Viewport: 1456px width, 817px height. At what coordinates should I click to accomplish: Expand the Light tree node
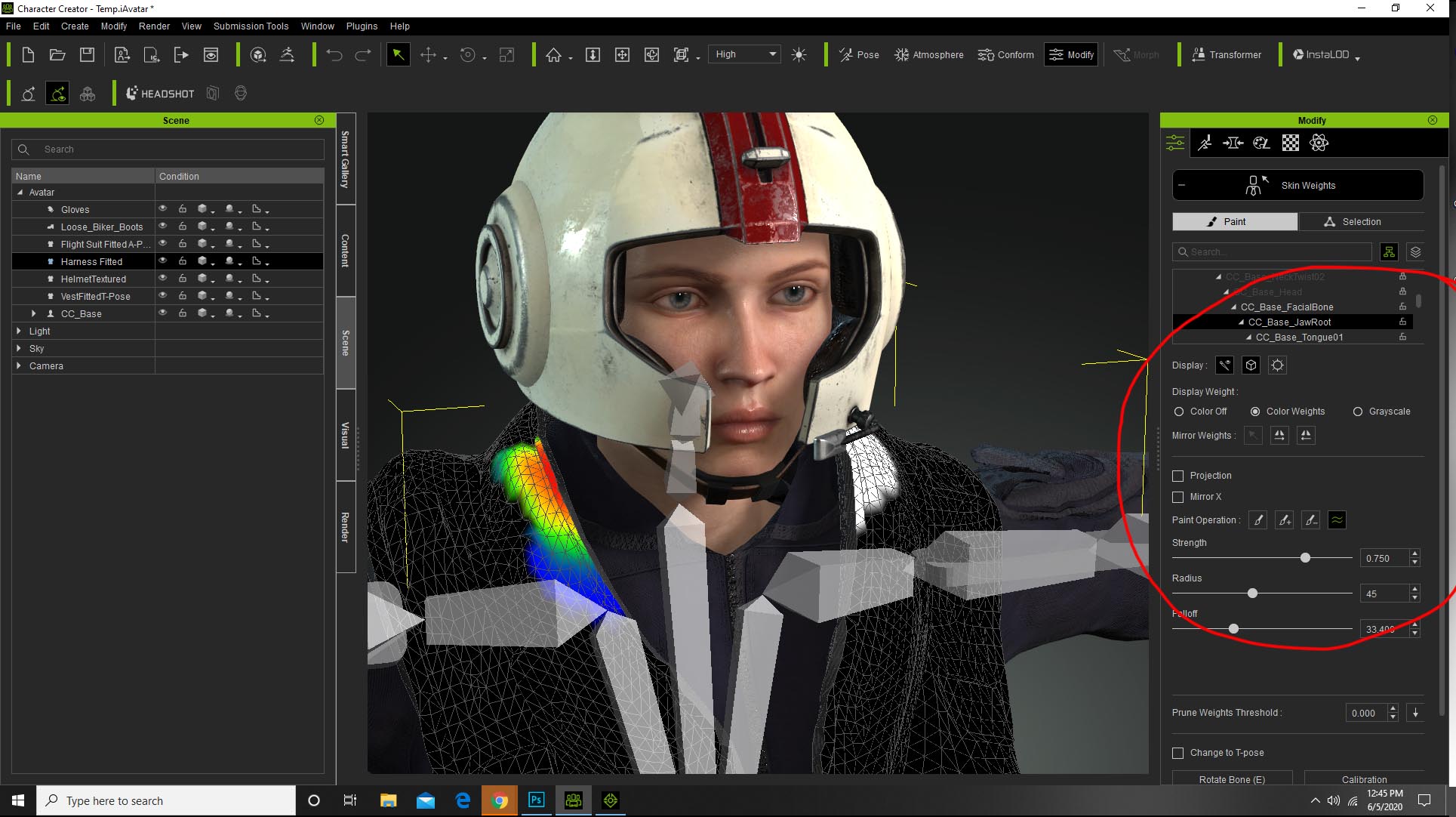19,331
